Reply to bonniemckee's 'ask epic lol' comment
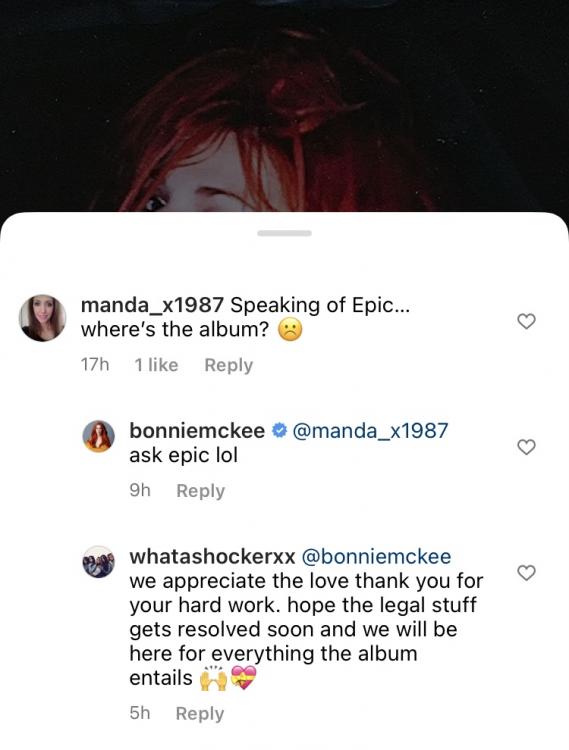 tap(200, 491)
